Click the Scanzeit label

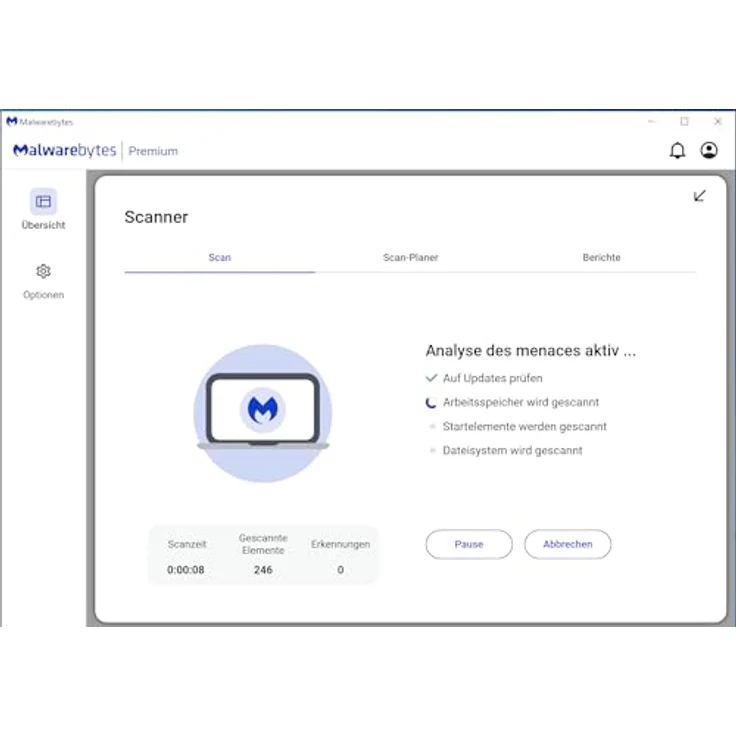click(x=187, y=544)
